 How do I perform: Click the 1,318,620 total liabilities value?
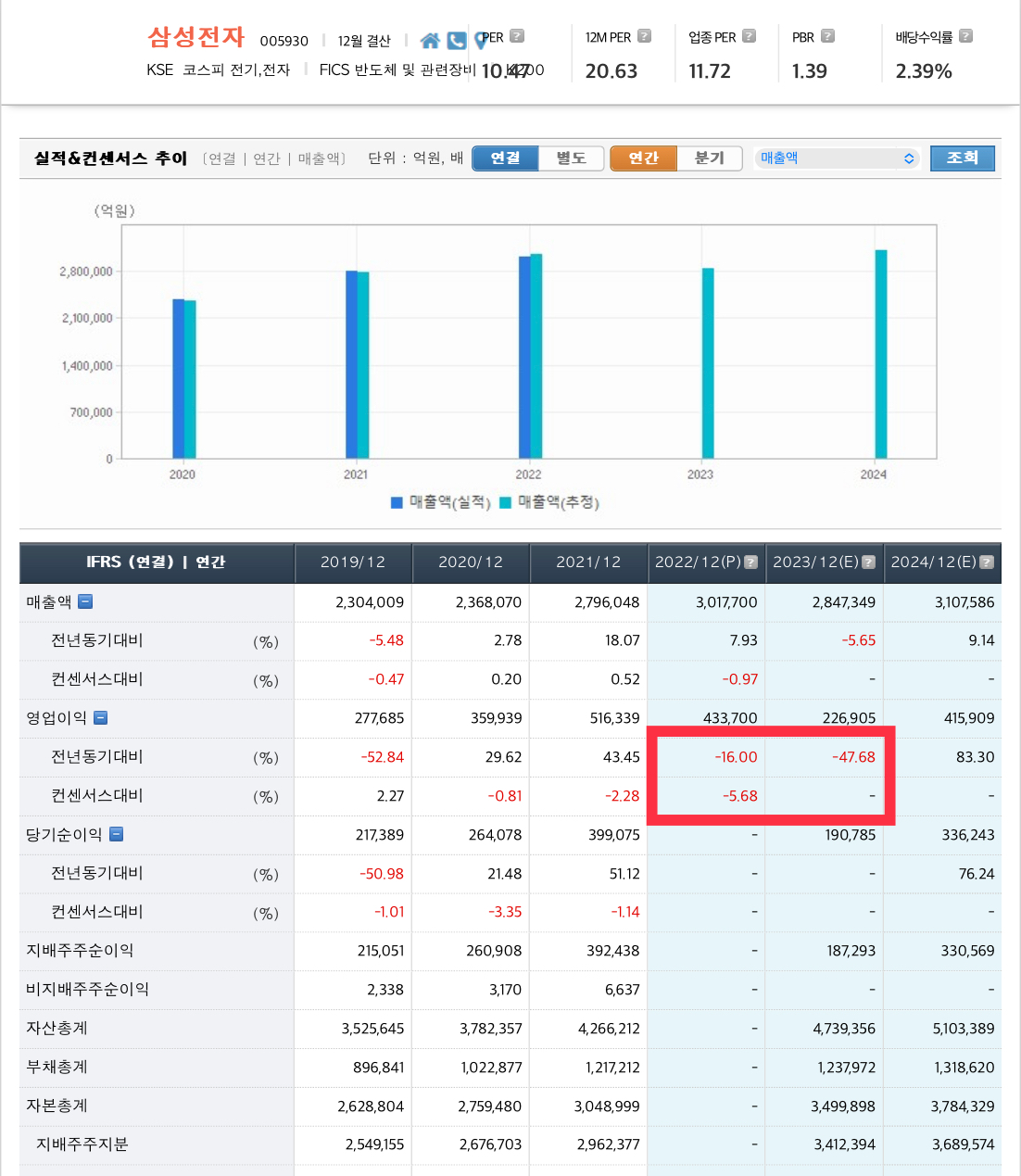coord(964,1068)
